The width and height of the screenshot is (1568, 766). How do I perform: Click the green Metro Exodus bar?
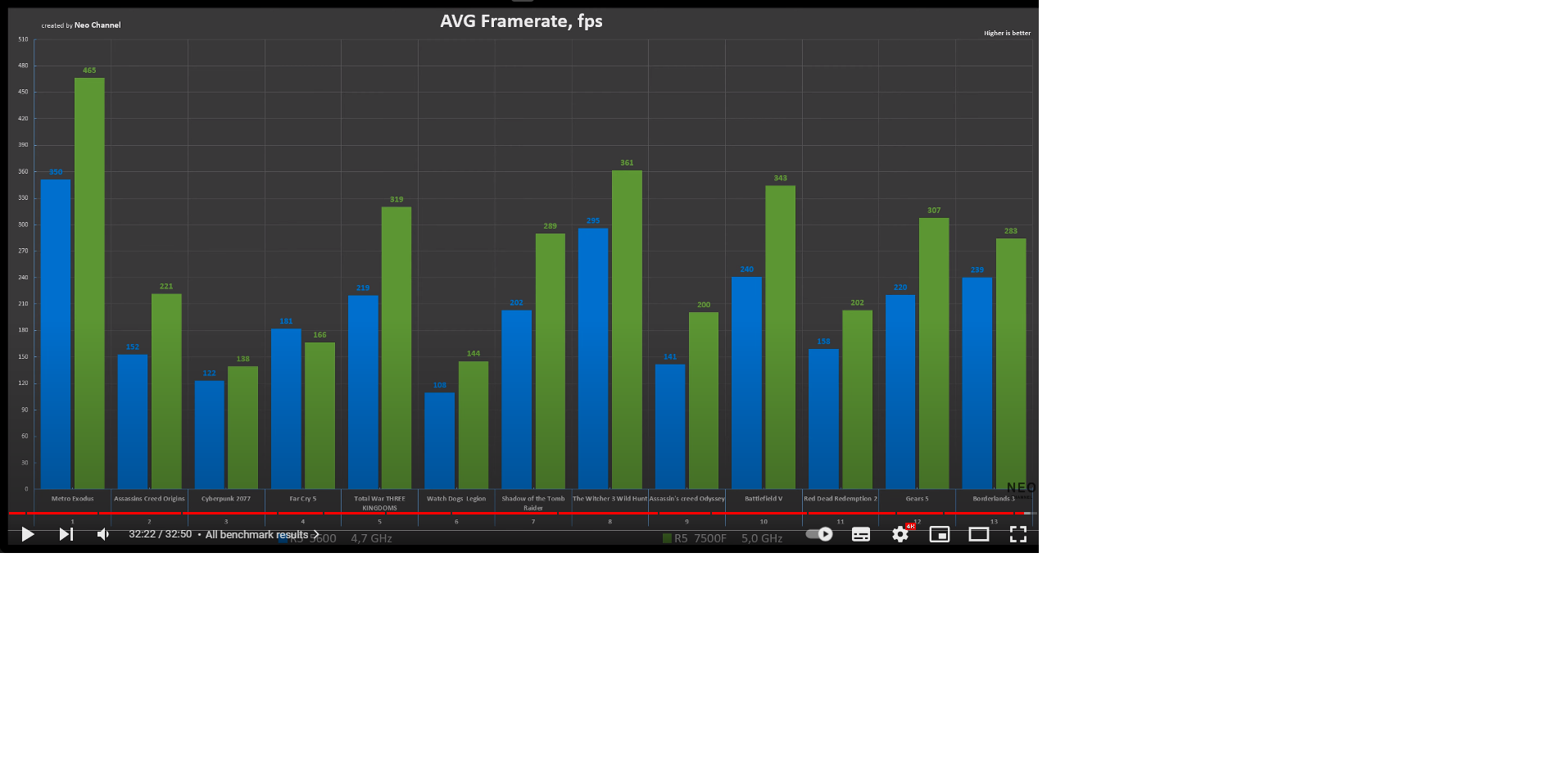click(x=89, y=283)
